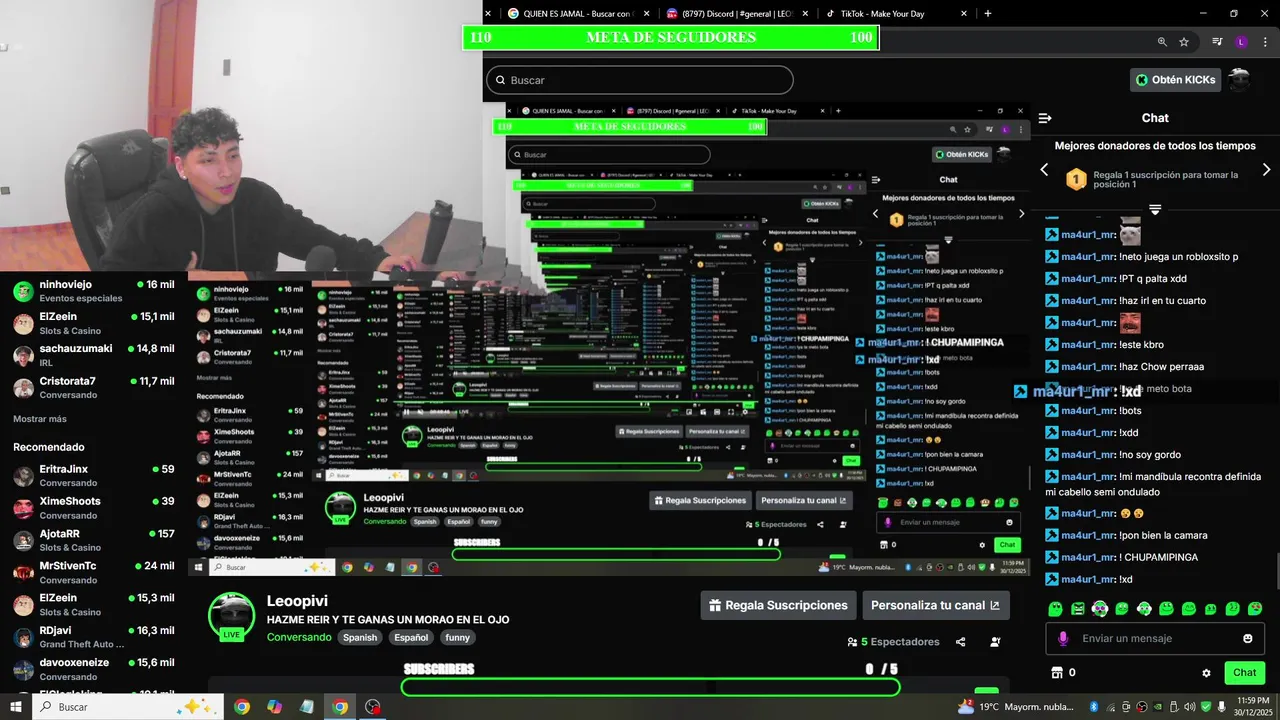
Task: Open sachauzumaki channel in sidebar
Action: click(94, 355)
